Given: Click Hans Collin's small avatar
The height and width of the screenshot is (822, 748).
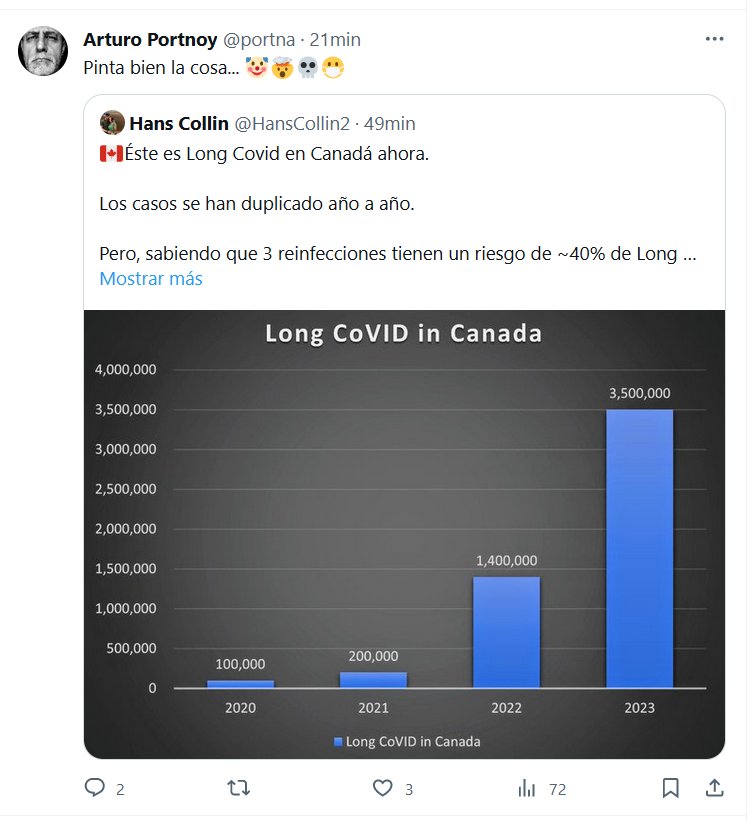Looking at the screenshot, I should (x=112, y=123).
